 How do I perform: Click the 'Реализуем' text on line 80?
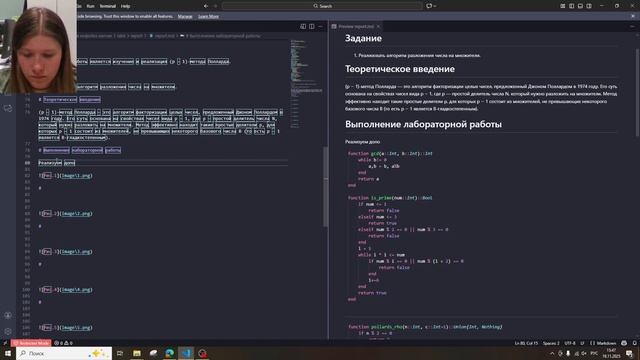50,163
